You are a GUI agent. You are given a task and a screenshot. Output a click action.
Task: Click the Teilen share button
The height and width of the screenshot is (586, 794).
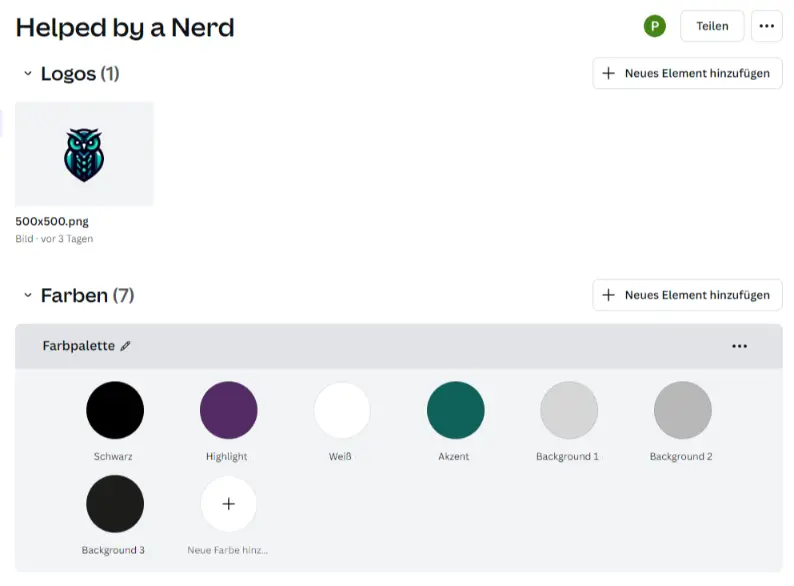(712, 26)
